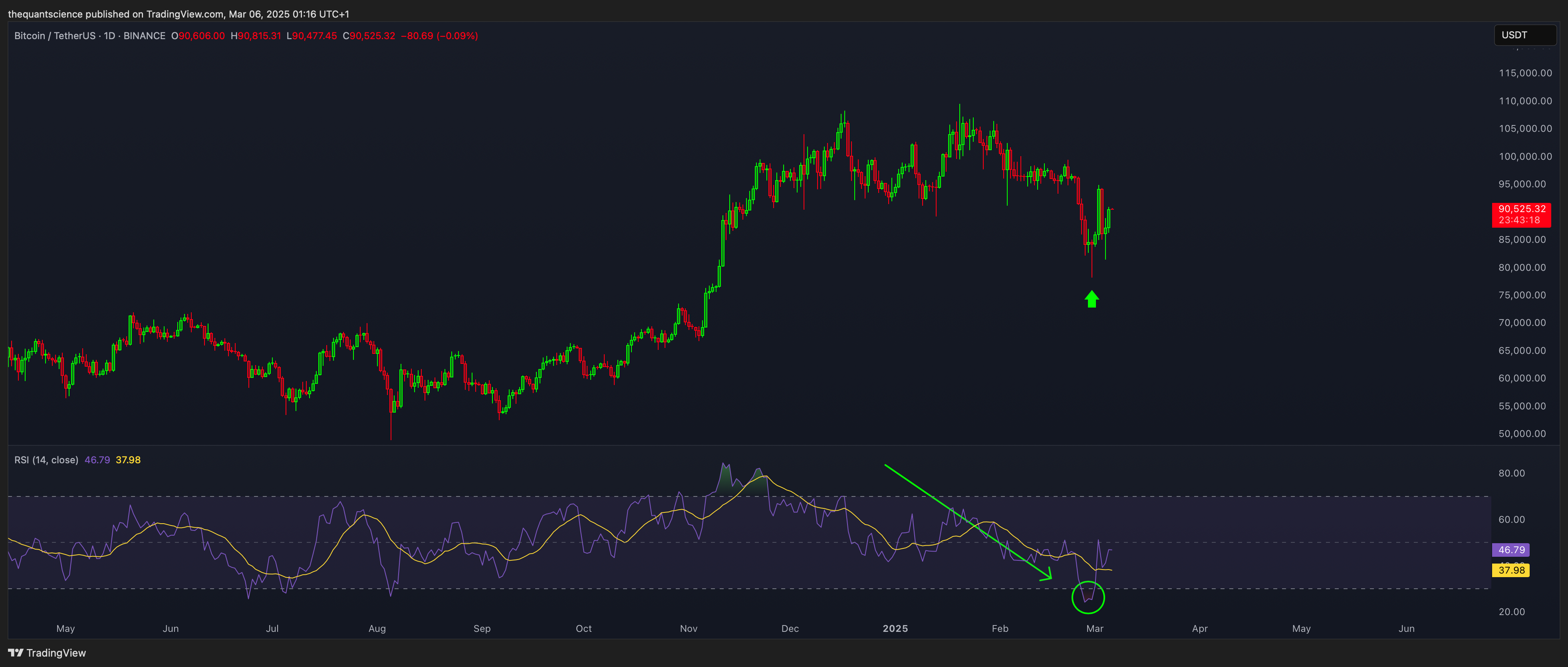Click the RSI moving average tag 37.98
The image size is (1568, 667).
coord(1511,570)
